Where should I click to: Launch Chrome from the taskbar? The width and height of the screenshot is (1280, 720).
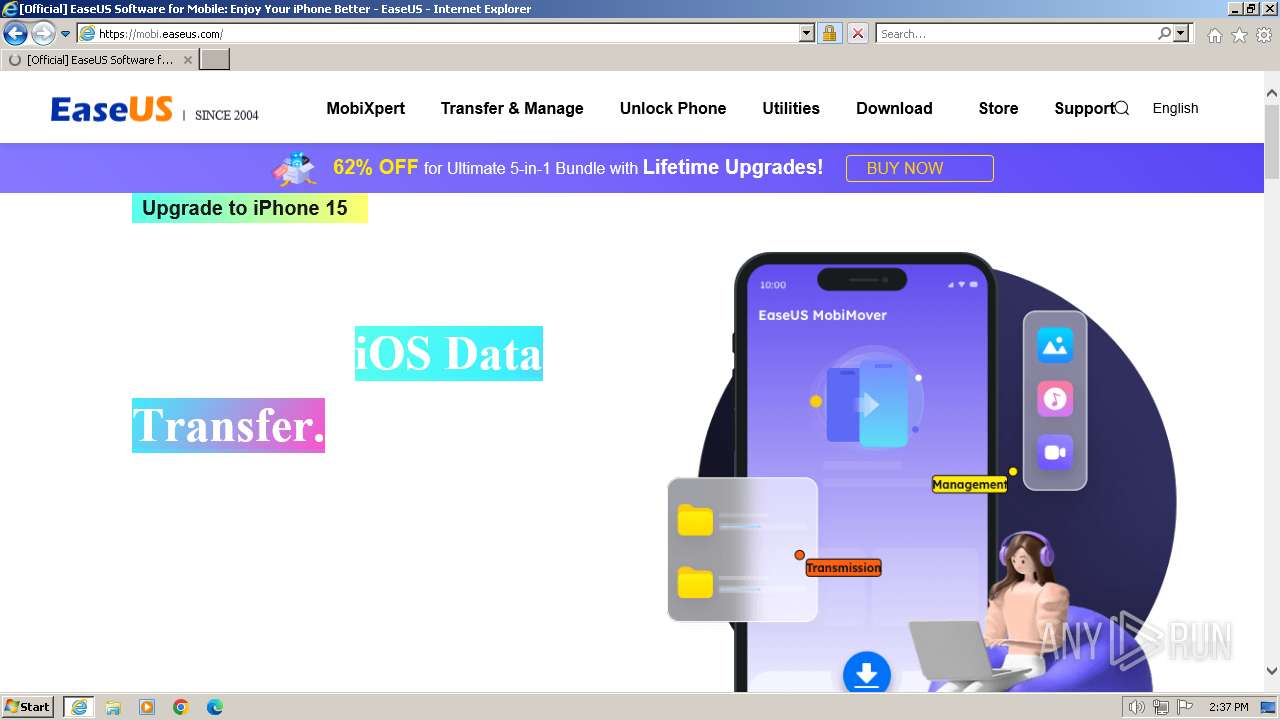[x=181, y=707]
